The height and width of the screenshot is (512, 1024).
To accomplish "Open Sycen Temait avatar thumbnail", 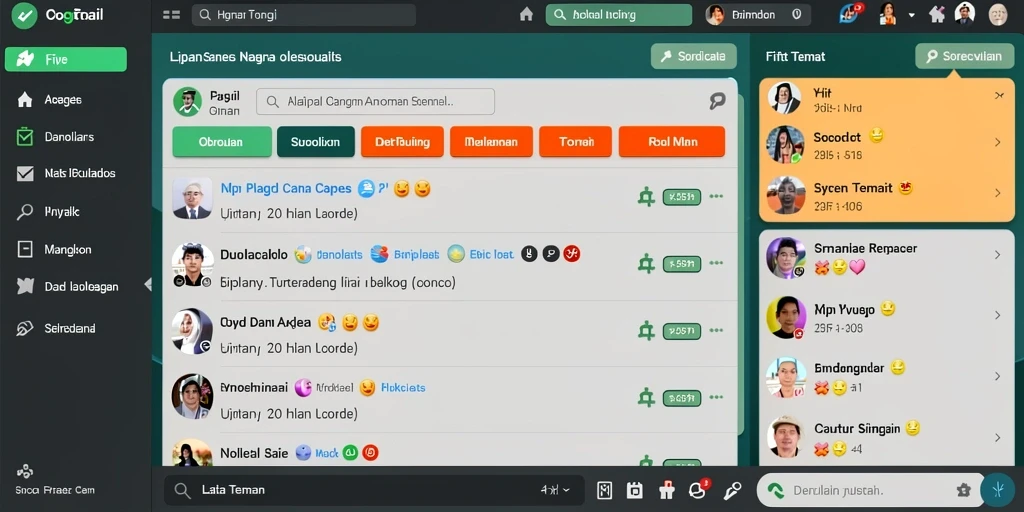I will click(x=785, y=195).
